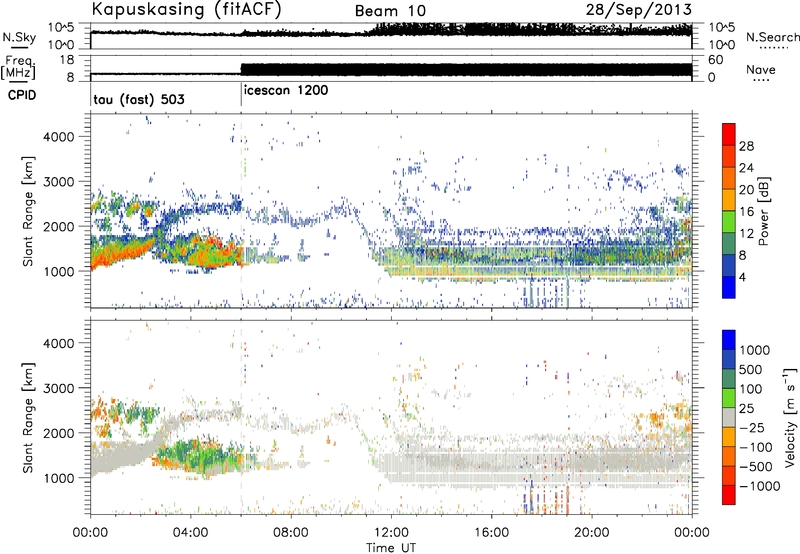800x554 pixels.
Task: Click the gray band of velocity colorbar
Action: [729, 418]
